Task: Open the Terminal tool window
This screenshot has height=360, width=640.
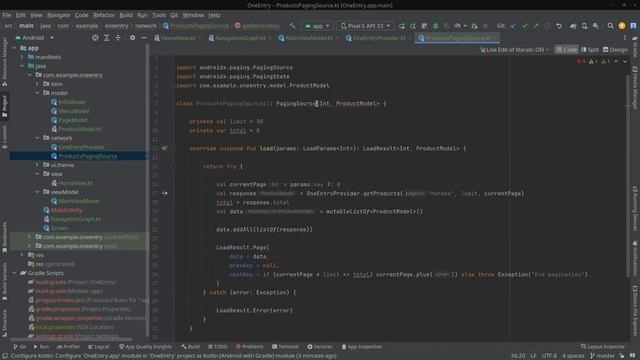Action: 285,347
